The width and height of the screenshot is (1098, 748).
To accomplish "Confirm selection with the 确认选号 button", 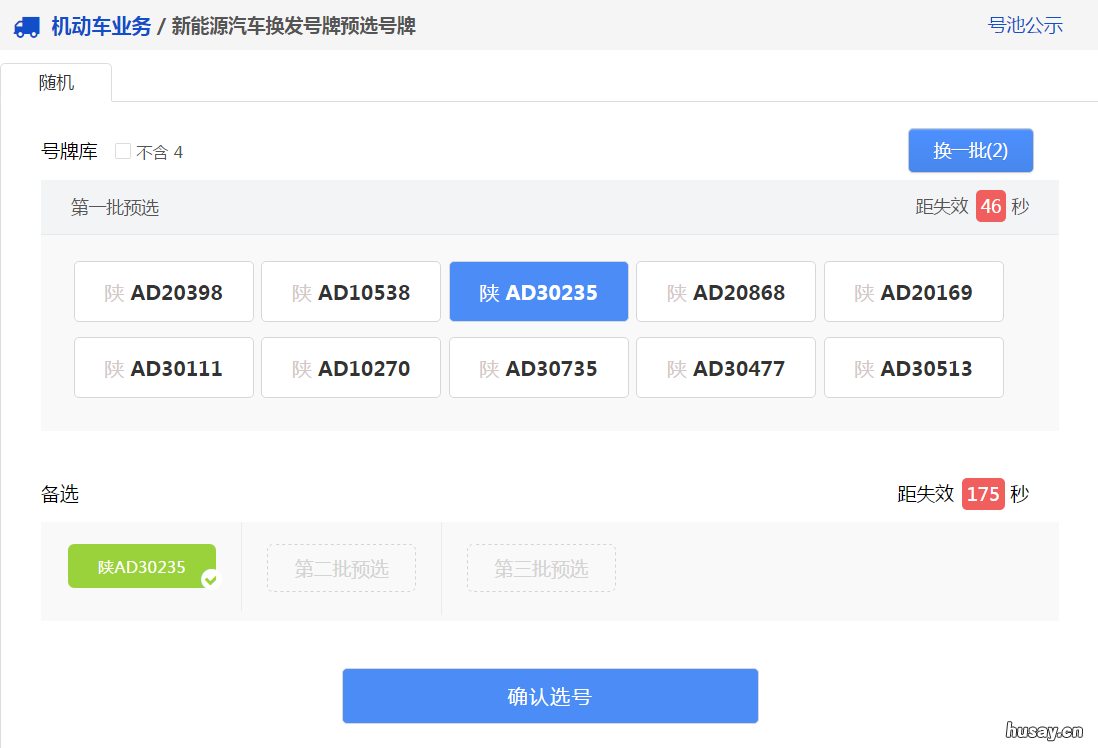I will pos(550,695).
